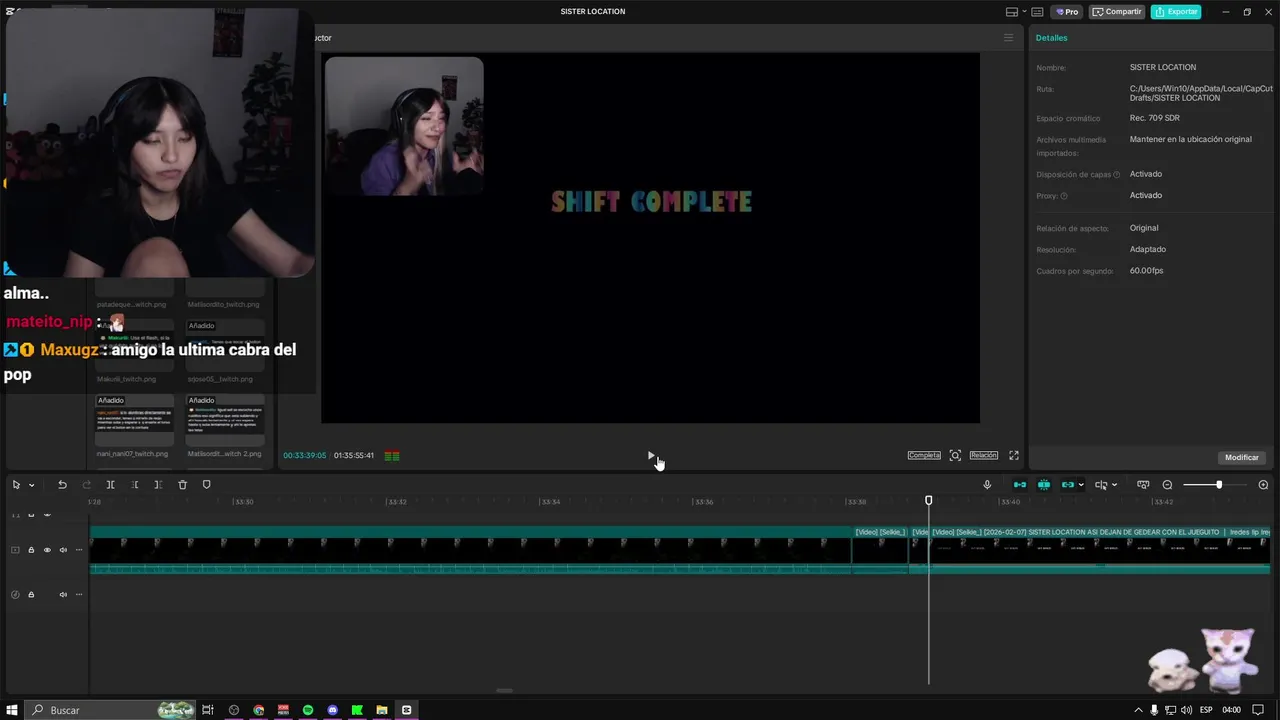Click the timeline playhead marker
This screenshot has width=1280, height=720.
click(x=928, y=500)
